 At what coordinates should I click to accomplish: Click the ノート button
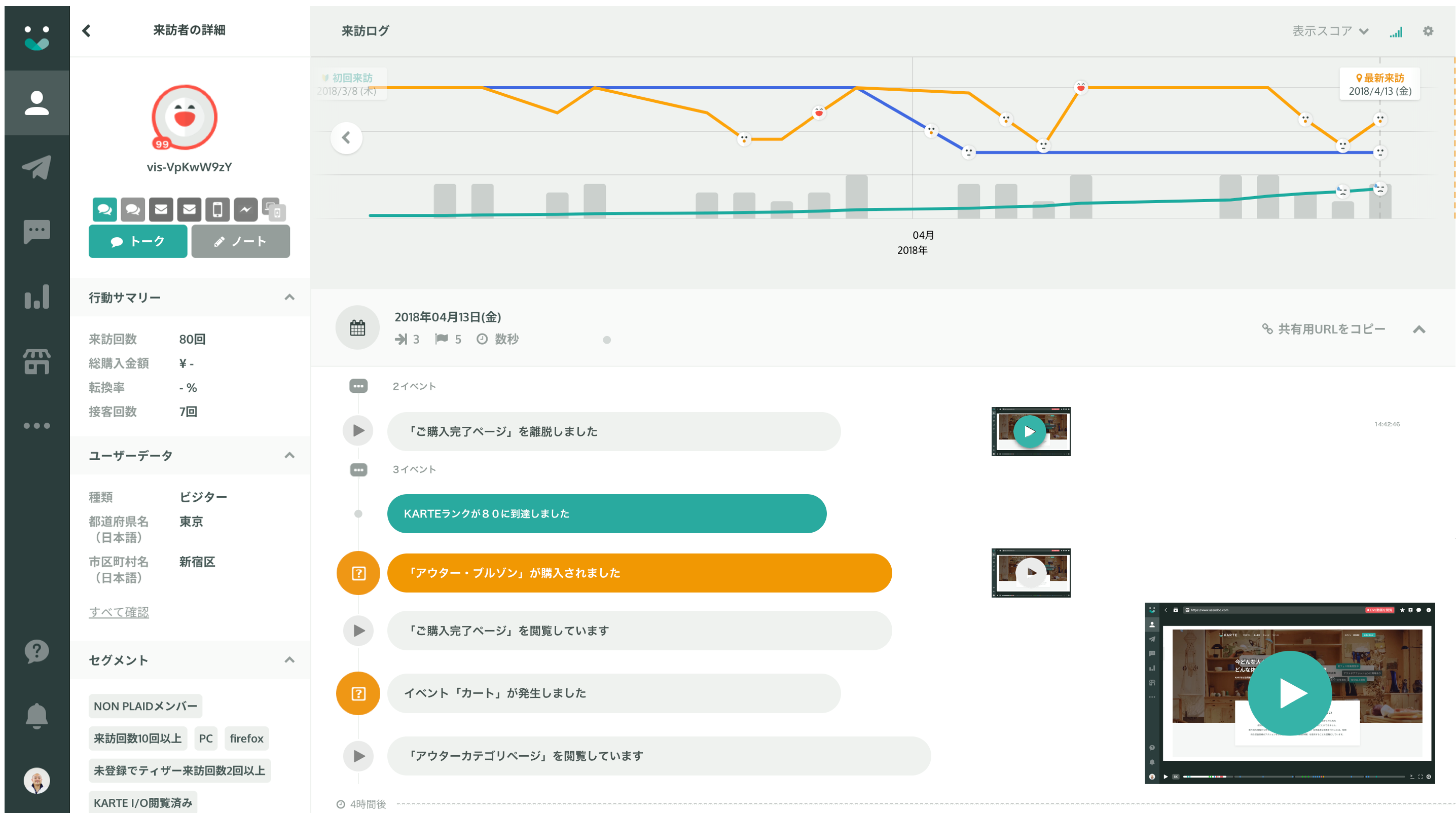pos(240,241)
